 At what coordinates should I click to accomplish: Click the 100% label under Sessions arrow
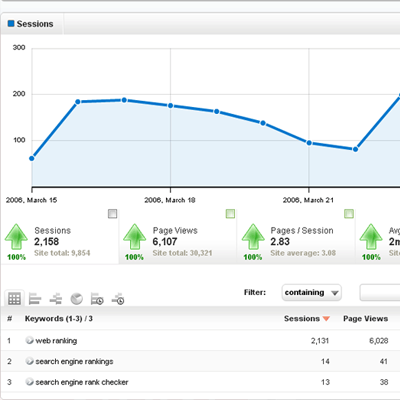[x=16, y=257]
